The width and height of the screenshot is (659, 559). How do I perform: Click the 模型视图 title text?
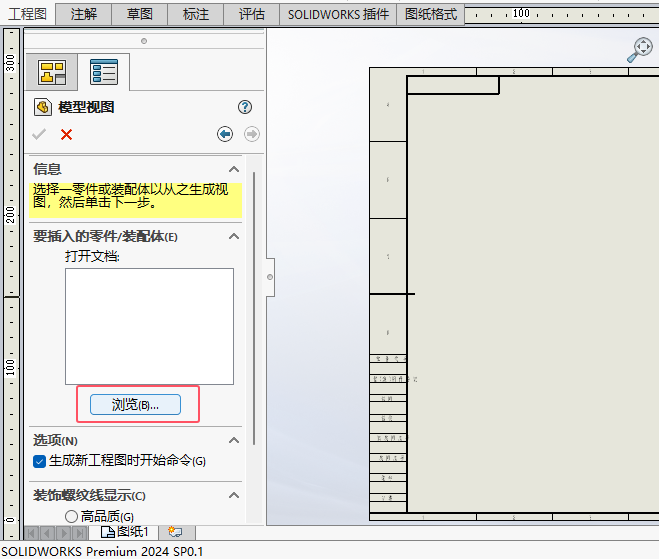pos(86,107)
